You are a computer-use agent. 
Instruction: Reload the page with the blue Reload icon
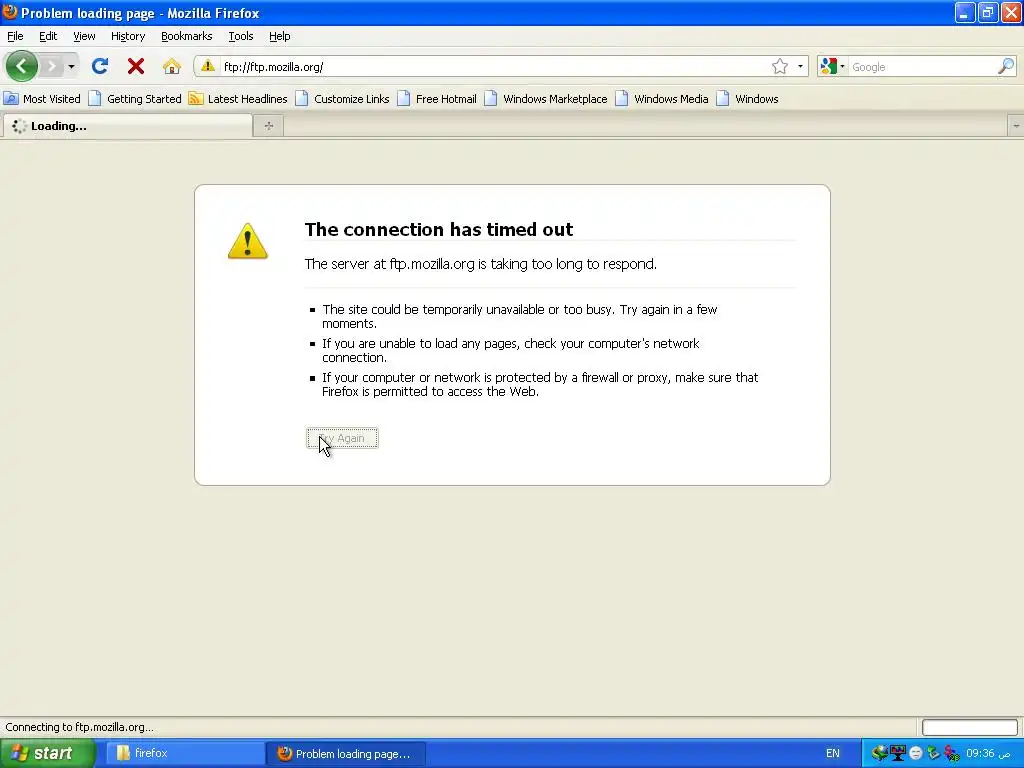point(100,66)
